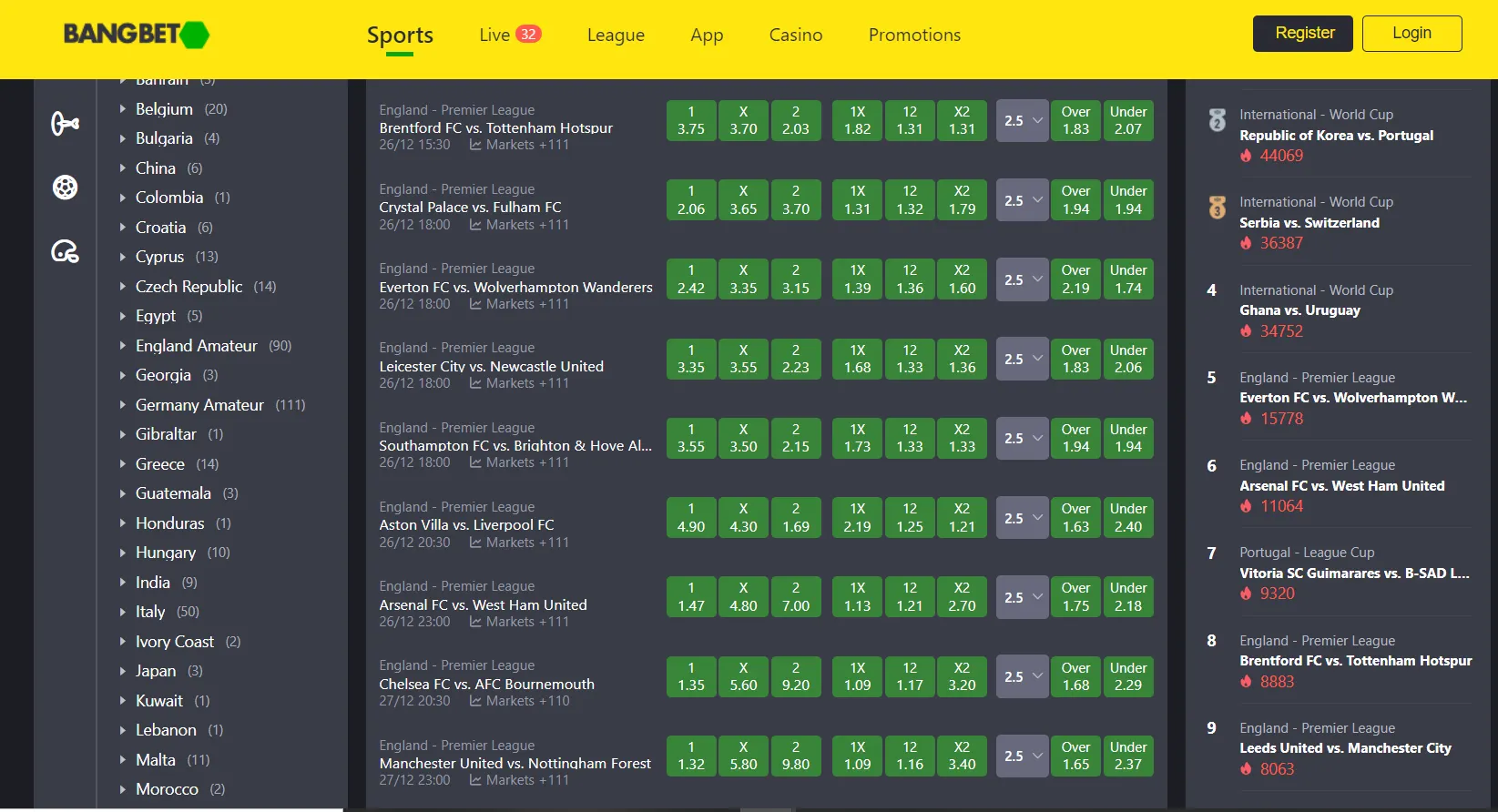
Task: Click the fire icon next to 44069
Action: (x=1246, y=156)
